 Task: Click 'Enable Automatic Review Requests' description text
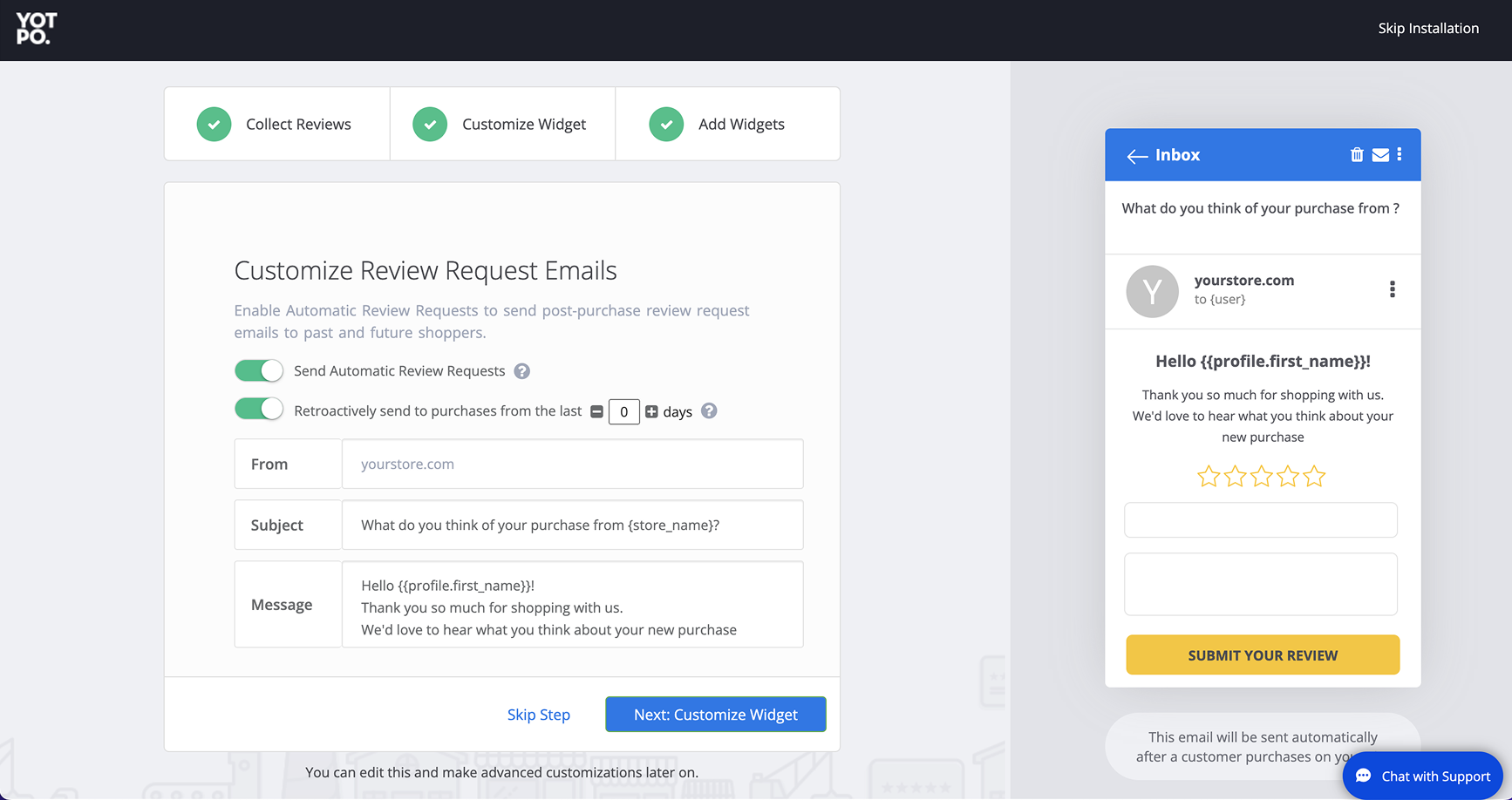click(492, 322)
